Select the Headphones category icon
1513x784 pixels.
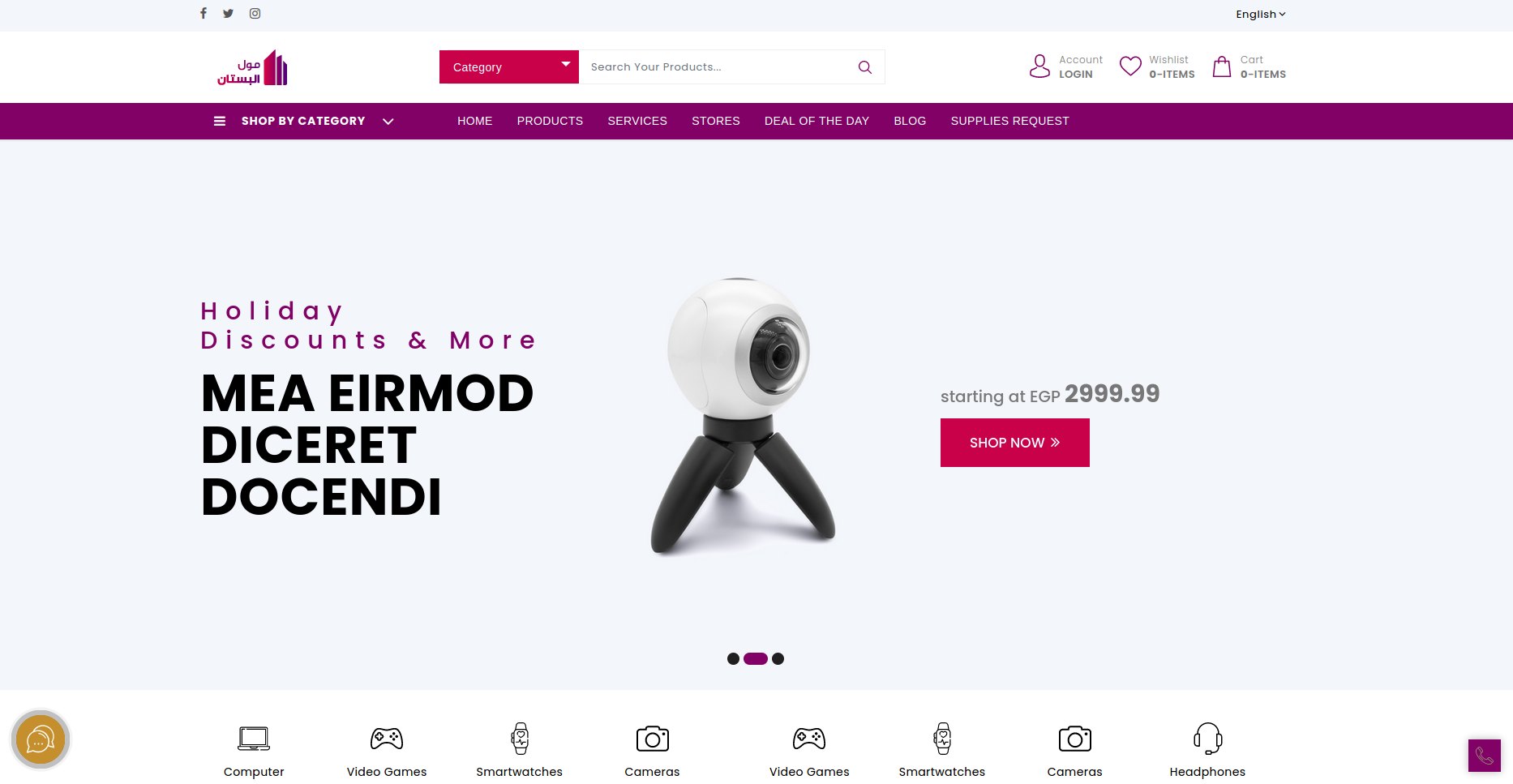coord(1207,739)
